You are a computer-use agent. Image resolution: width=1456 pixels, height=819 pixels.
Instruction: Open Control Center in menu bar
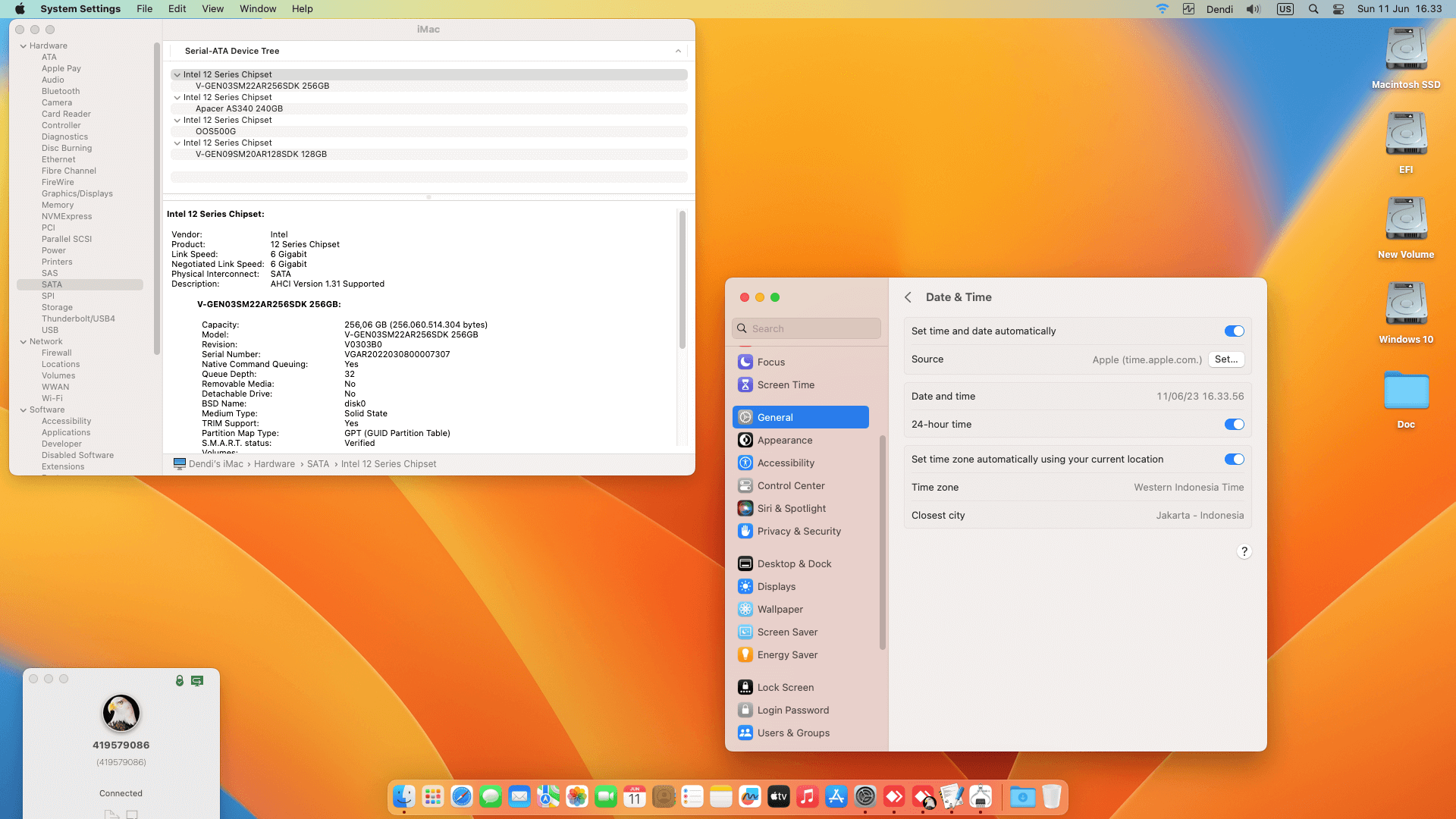pos(1338,9)
